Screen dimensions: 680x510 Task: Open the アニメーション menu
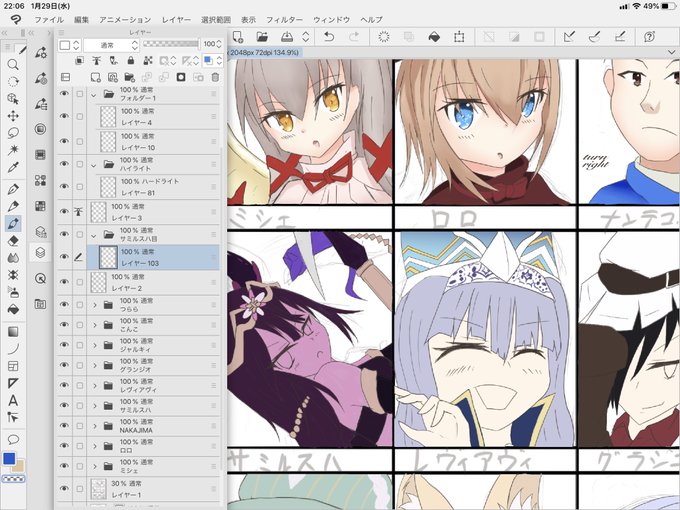(x=125, y=20)
